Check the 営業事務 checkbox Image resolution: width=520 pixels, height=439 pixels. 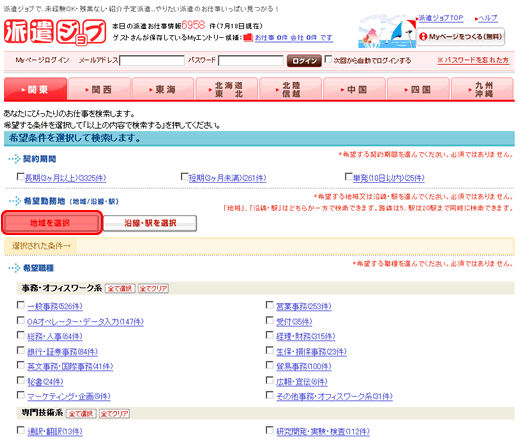click(x=270, y=305)
